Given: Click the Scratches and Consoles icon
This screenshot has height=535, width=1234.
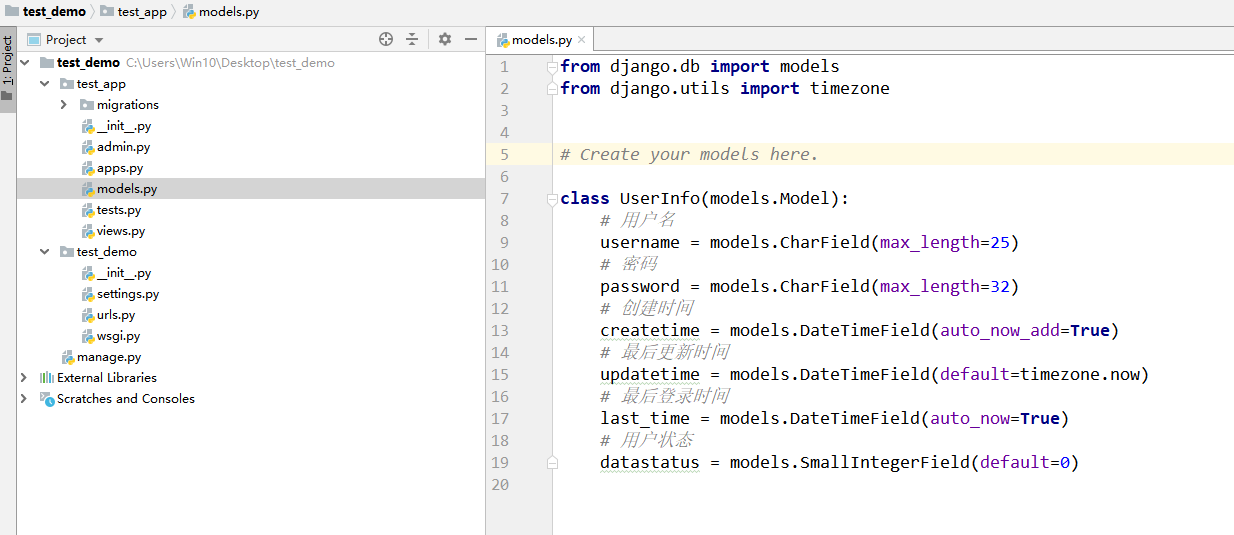Looking at the screenshot, I should (46, 399).
